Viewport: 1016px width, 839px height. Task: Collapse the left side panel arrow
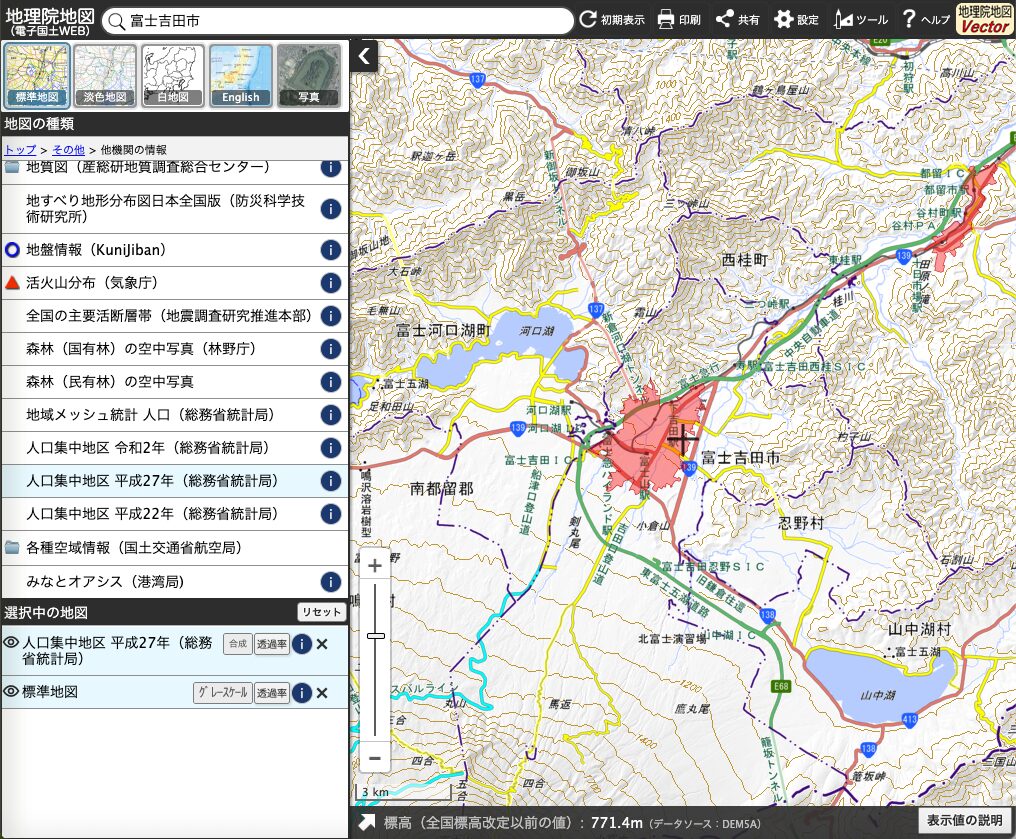click(365, 56)
